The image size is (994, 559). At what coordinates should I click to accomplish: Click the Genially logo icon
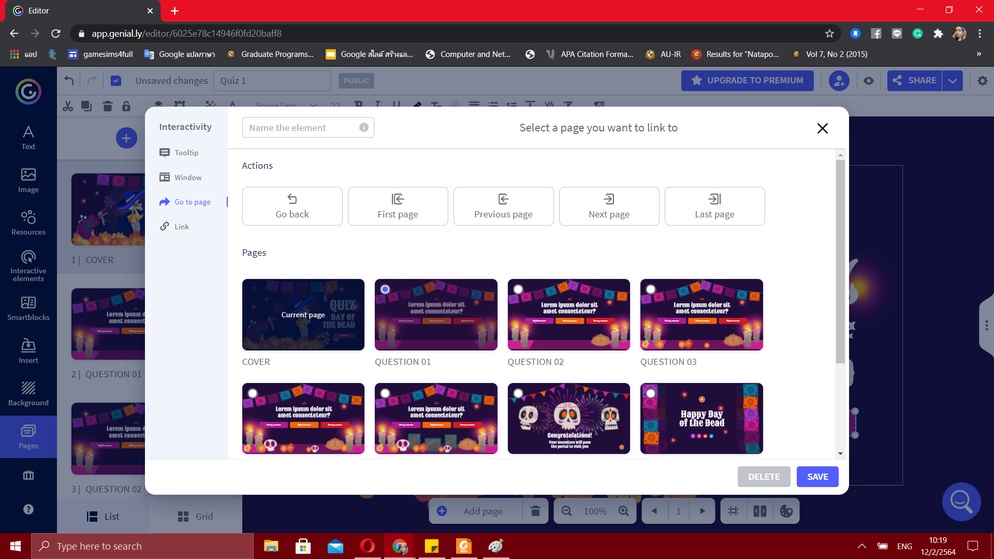(28, 92)
